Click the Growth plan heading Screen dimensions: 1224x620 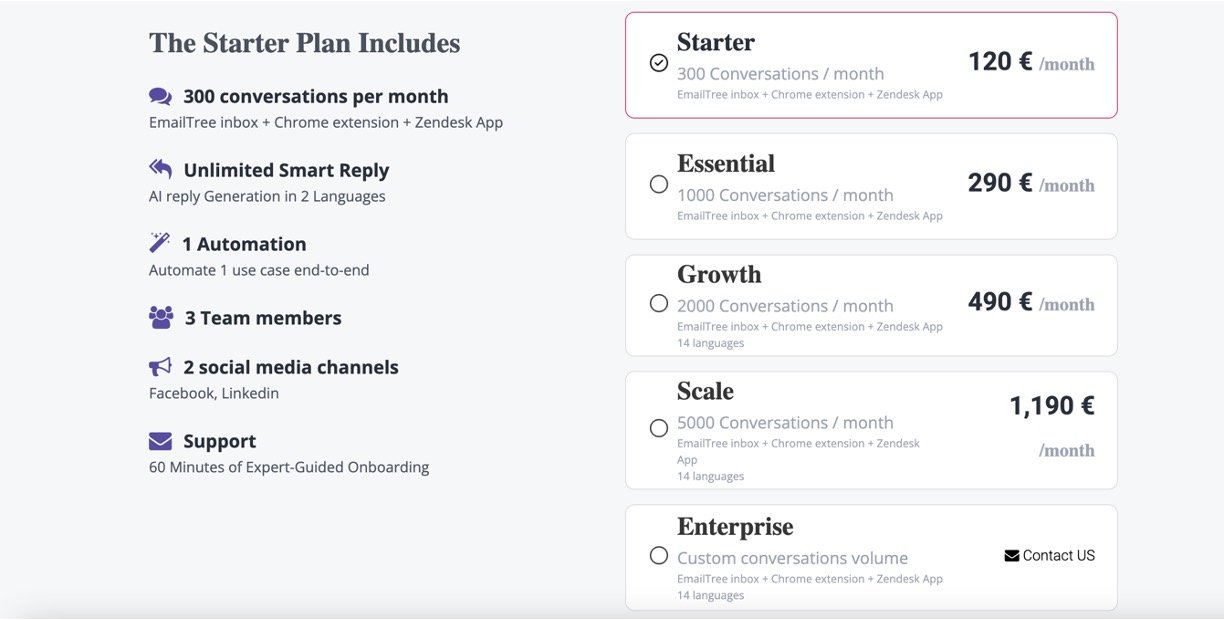(719, 275)
